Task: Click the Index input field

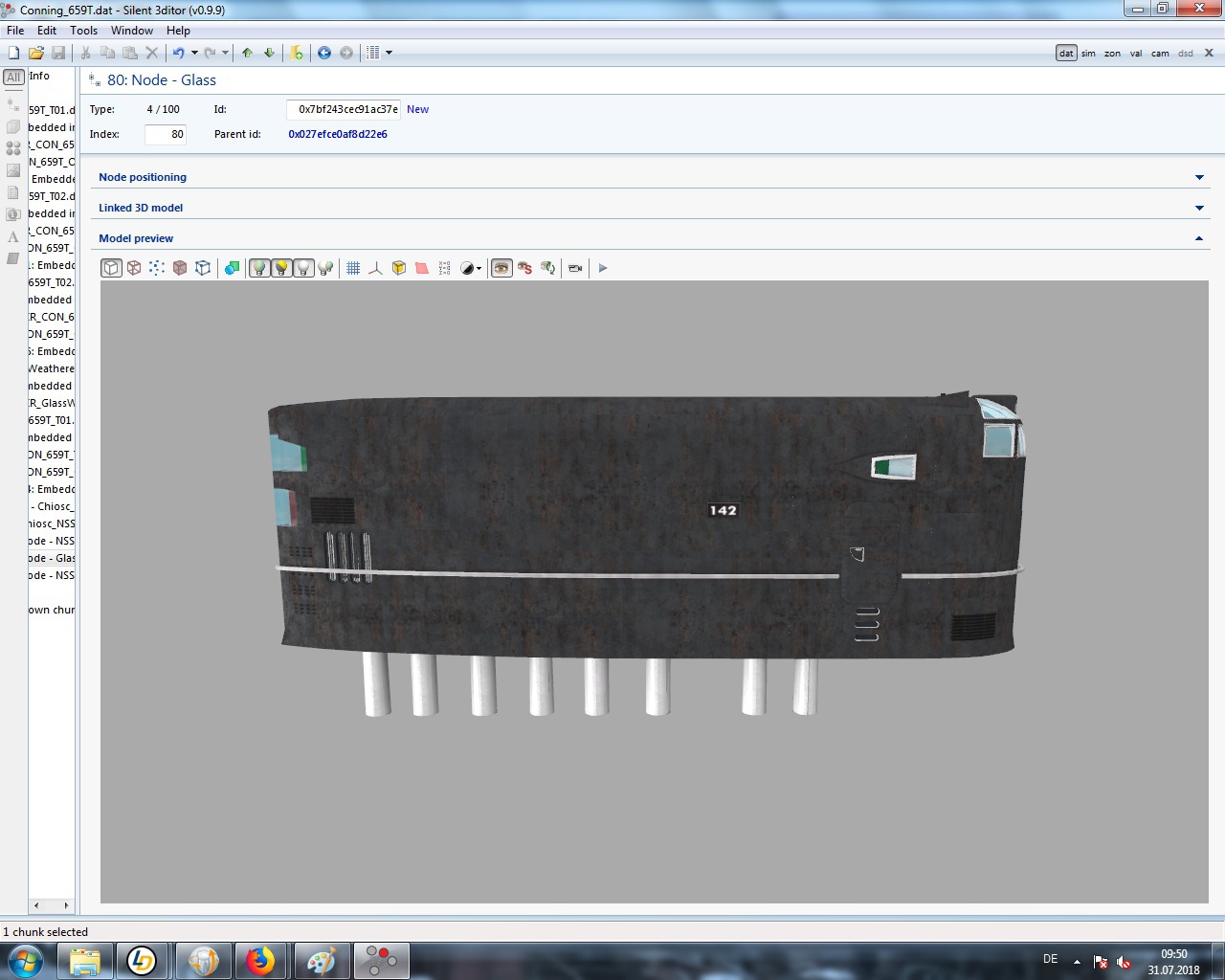Action: [x=165, y=135]
